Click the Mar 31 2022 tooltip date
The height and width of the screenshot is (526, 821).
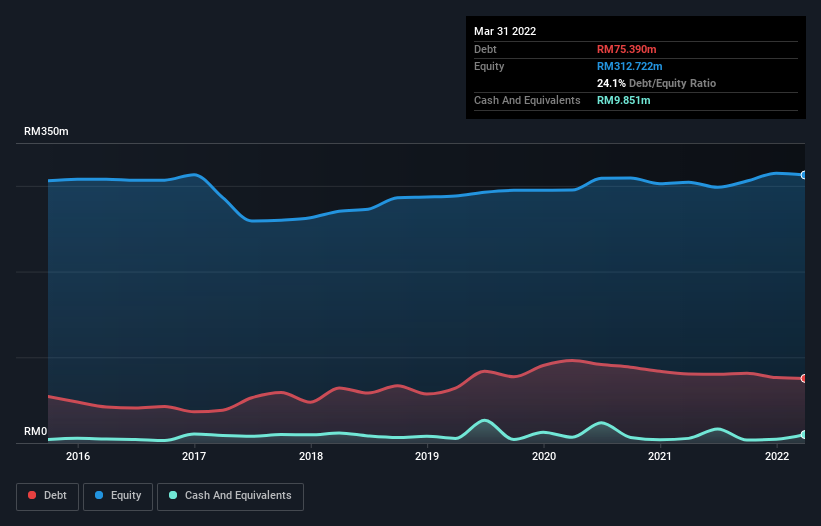tap(505, 31)
